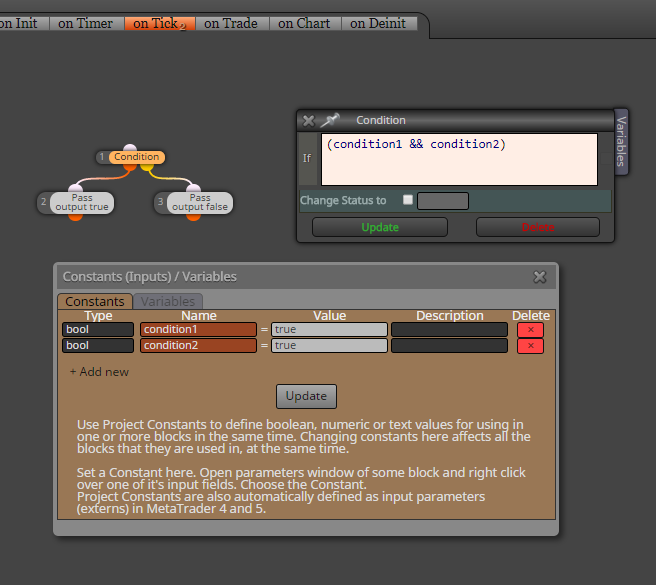
Task: Click block number 1 badge
Action: pyautogui.click(x=102, y=157)
